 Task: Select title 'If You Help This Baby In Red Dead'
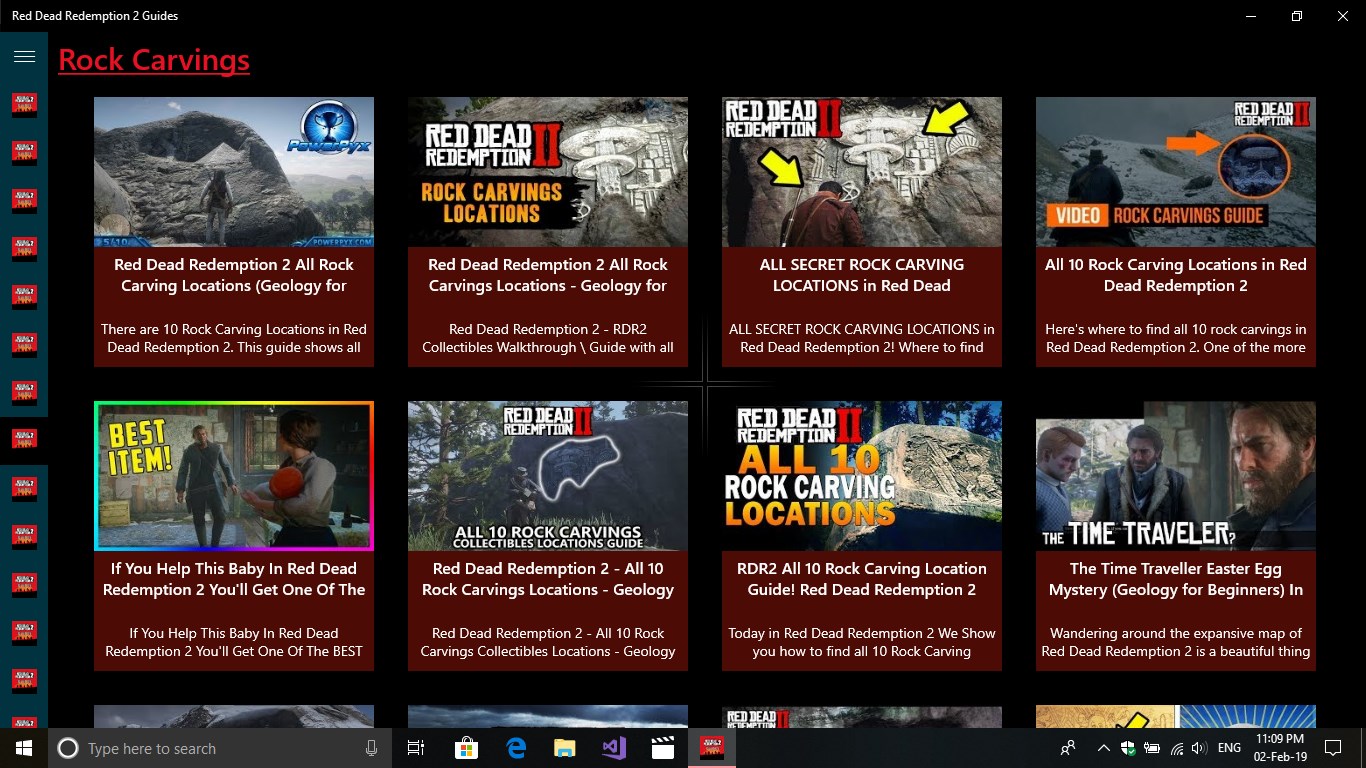(234, 568)
